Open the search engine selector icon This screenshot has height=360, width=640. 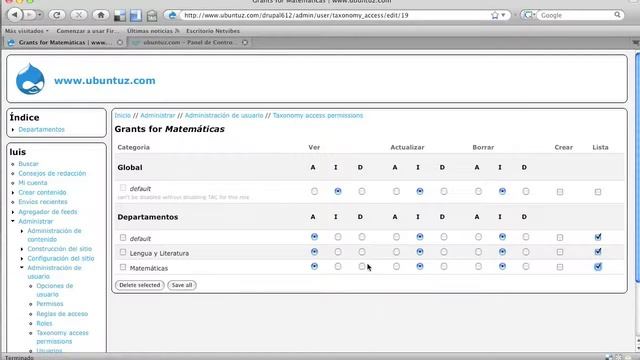click(x=529, y=15)
